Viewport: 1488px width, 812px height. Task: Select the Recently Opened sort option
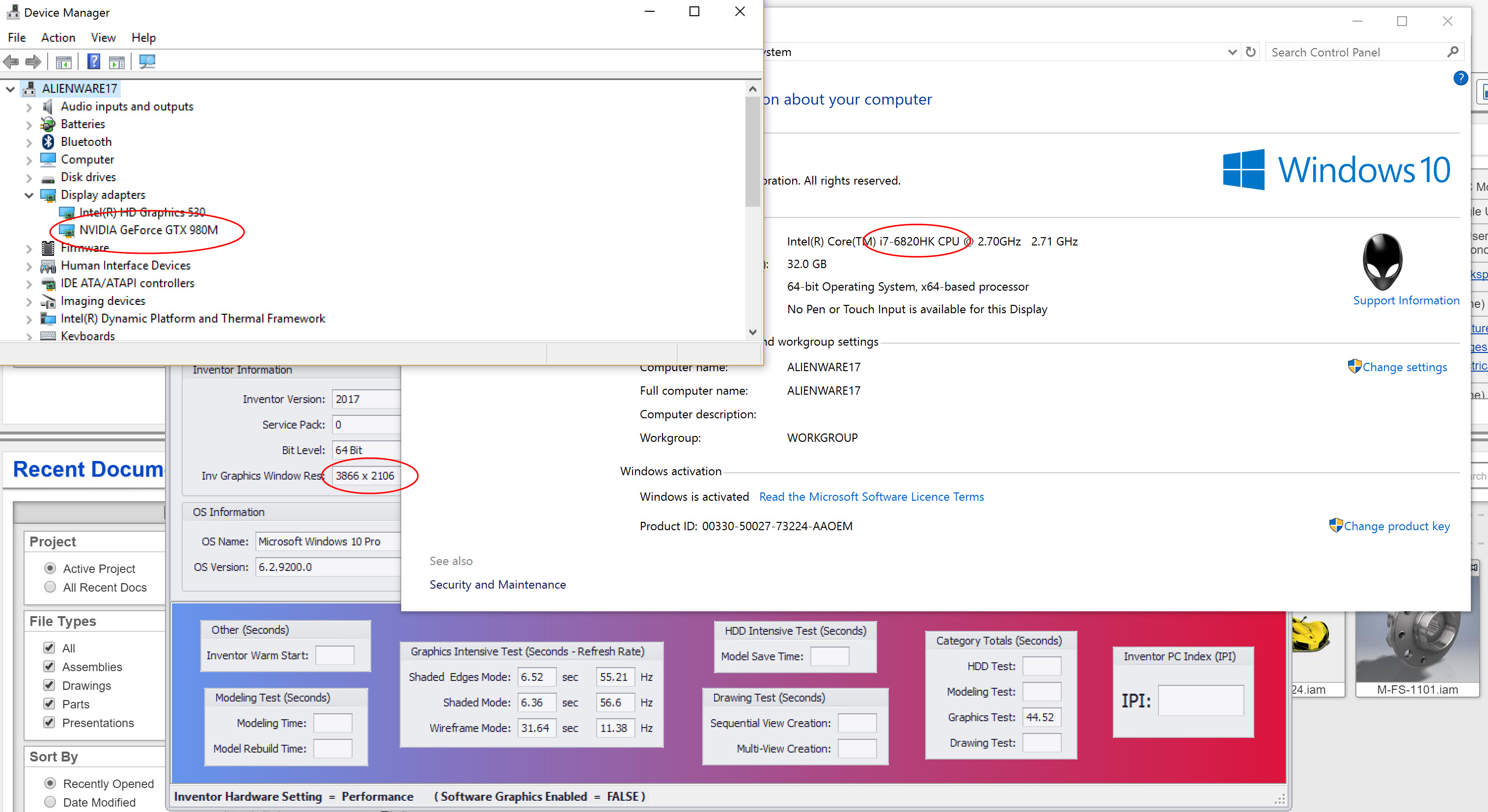[50, 783]
